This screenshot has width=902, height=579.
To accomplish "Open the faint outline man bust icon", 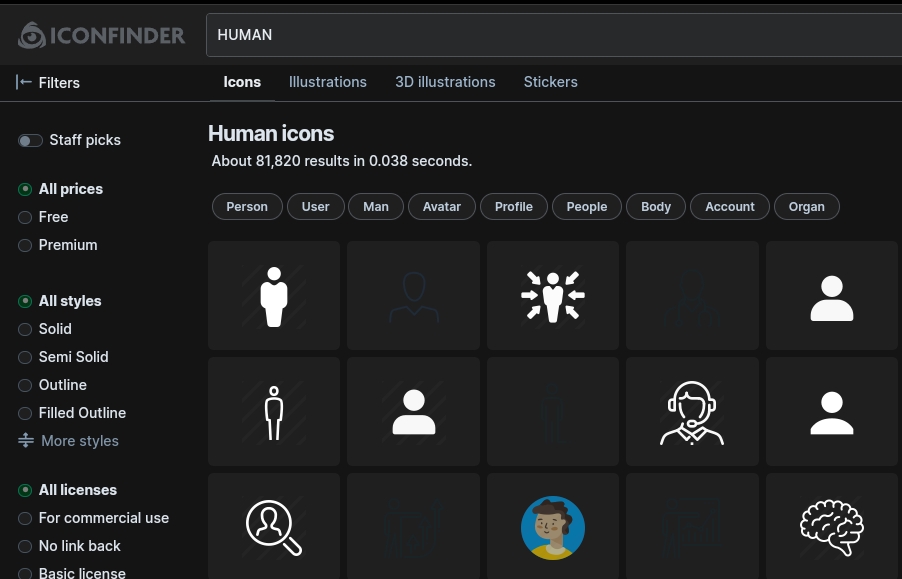I will pos(414,296).
